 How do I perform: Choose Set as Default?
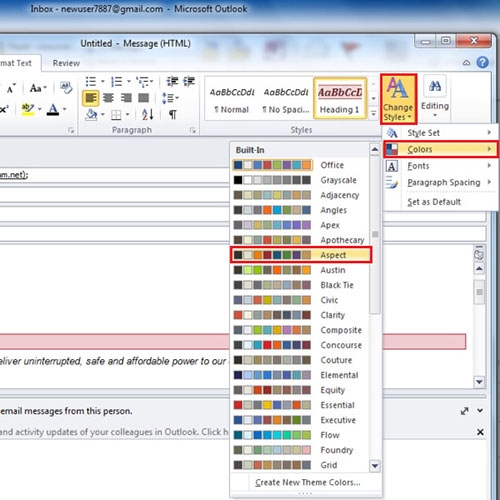click(x=440, y=202)
